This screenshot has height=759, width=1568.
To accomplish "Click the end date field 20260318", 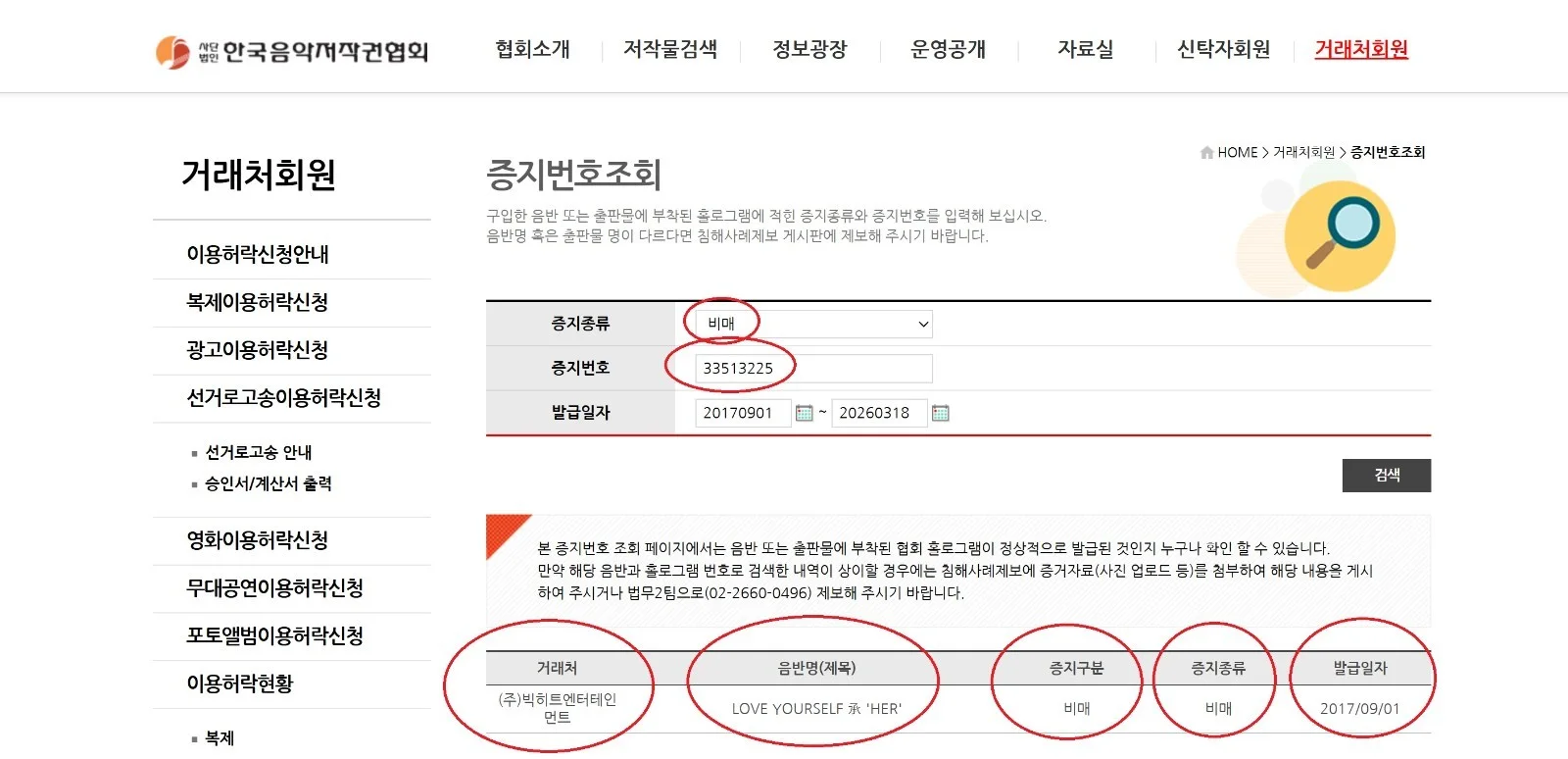I will (x=879, y=413).
